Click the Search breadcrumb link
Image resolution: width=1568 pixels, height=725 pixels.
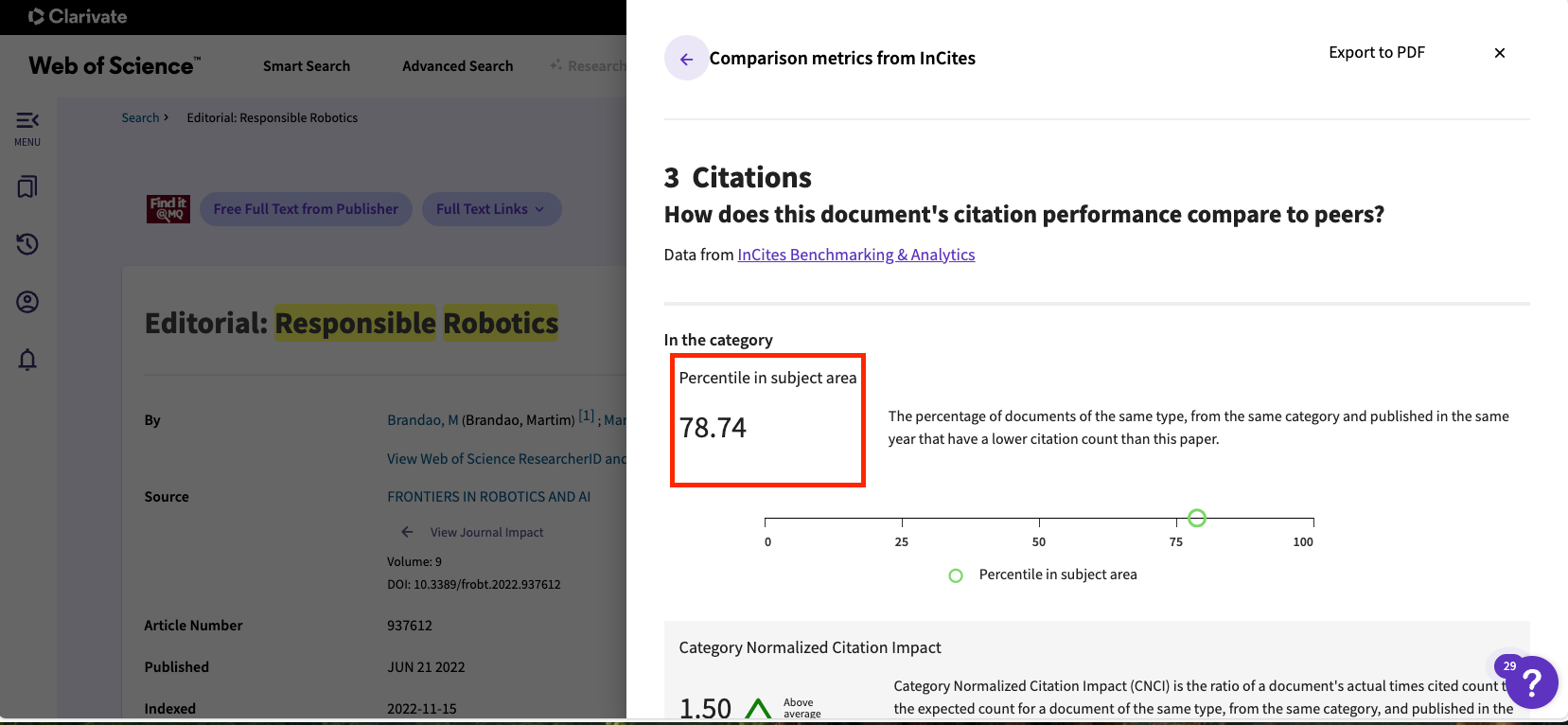coord(140,118)
